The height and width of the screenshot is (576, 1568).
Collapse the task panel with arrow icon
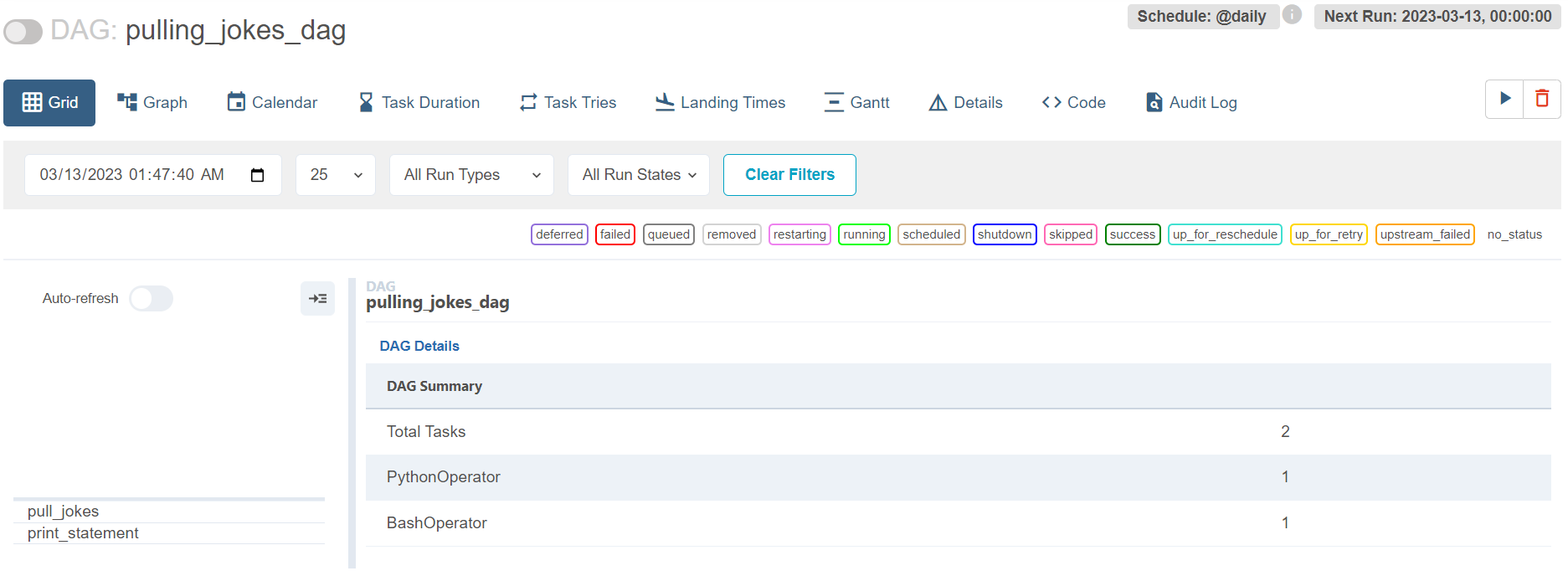tap(317, 298)
